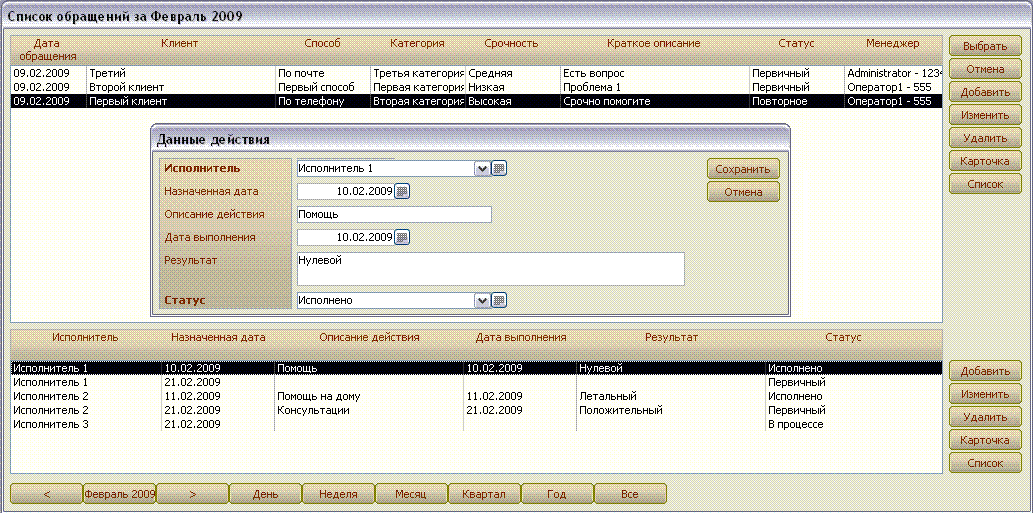This screenshot has height=513, width=1033.
Task: Click the Результат text area
Action: click(491, 269)
